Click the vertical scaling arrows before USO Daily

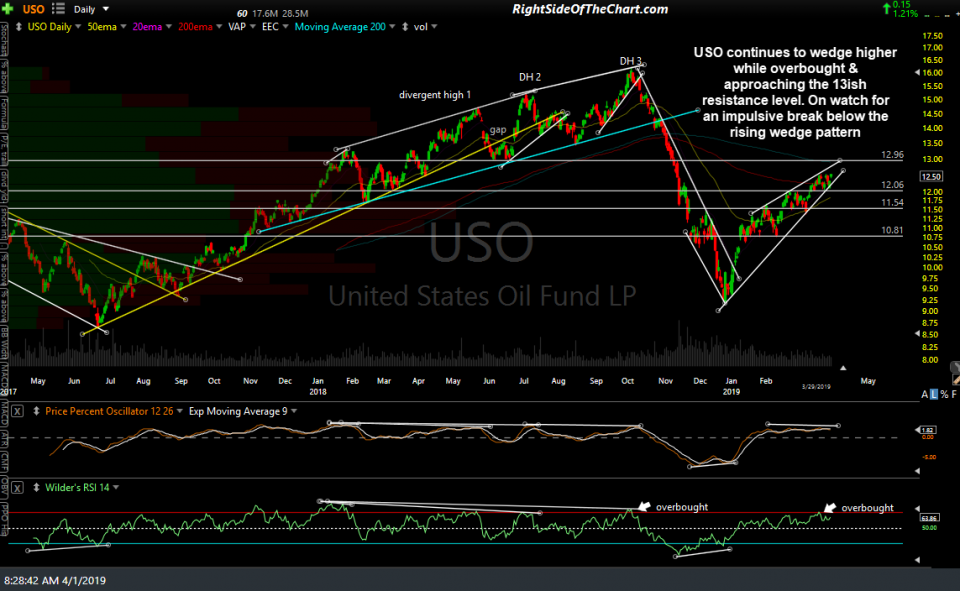coord(19,26)
